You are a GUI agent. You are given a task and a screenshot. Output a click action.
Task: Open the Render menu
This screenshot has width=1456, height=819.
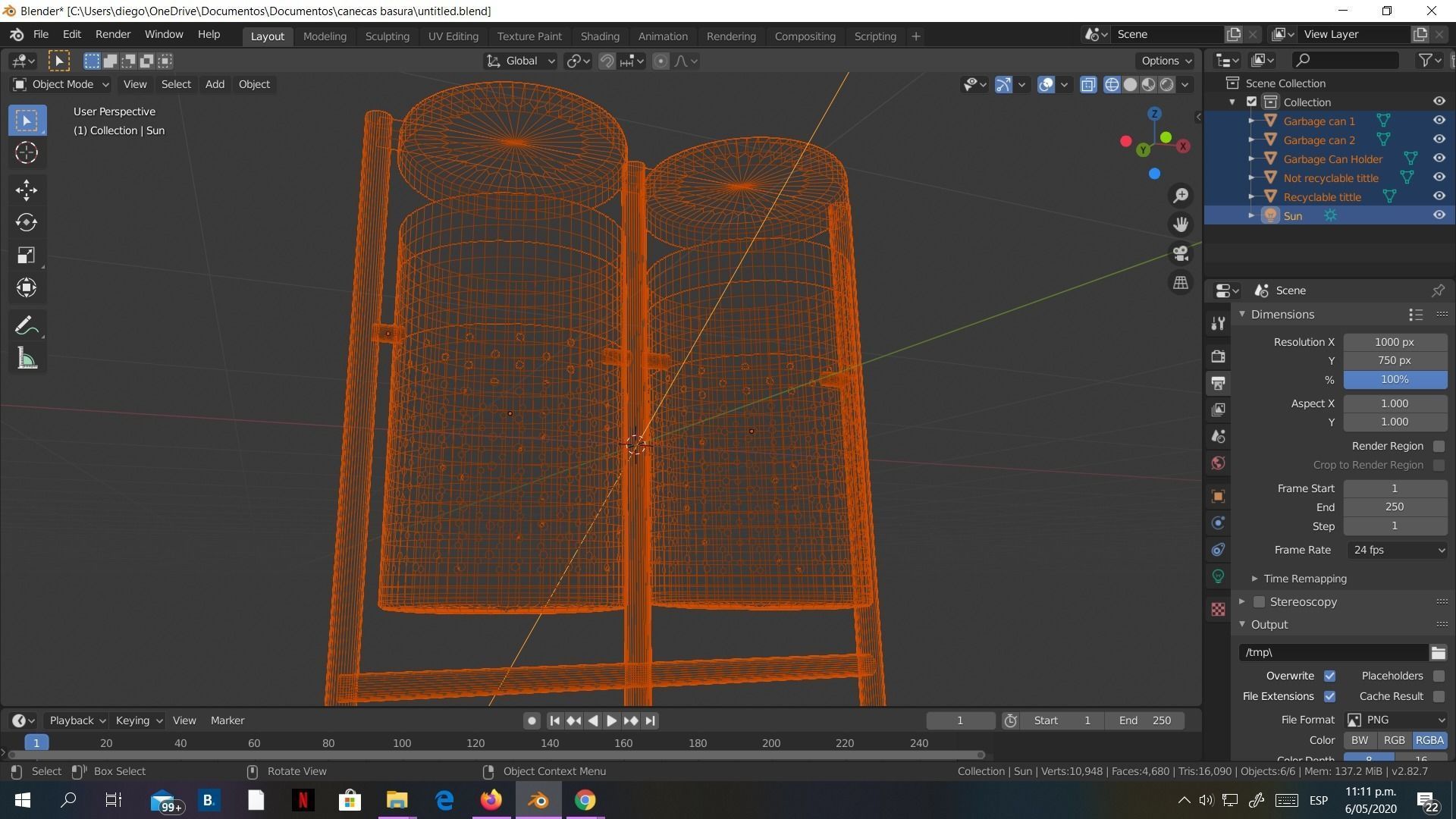112,35
